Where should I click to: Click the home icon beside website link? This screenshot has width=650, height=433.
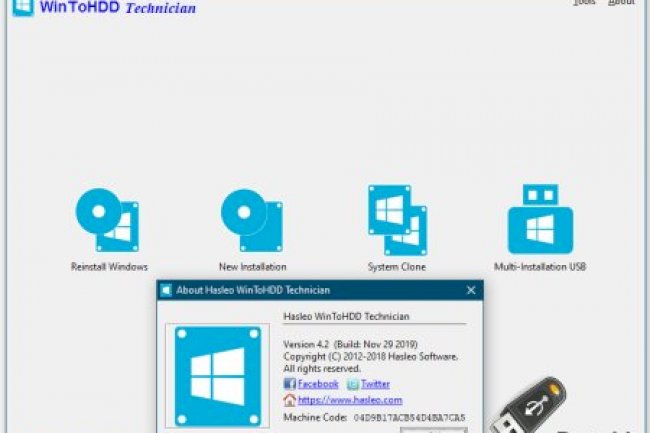point(289,400)
